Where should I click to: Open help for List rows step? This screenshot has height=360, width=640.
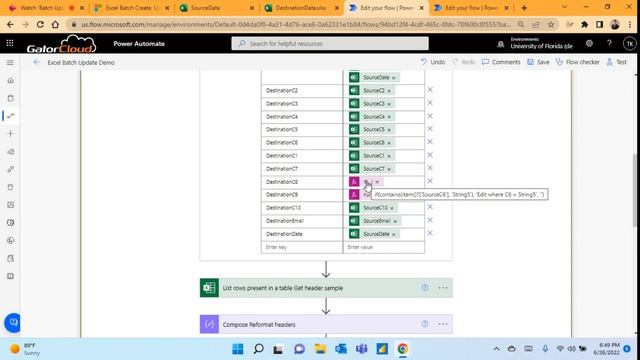click(425, 288)
